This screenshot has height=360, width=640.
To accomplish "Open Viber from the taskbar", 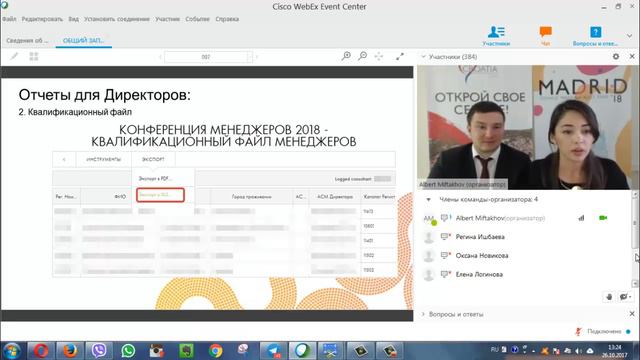I will [99, 351].
